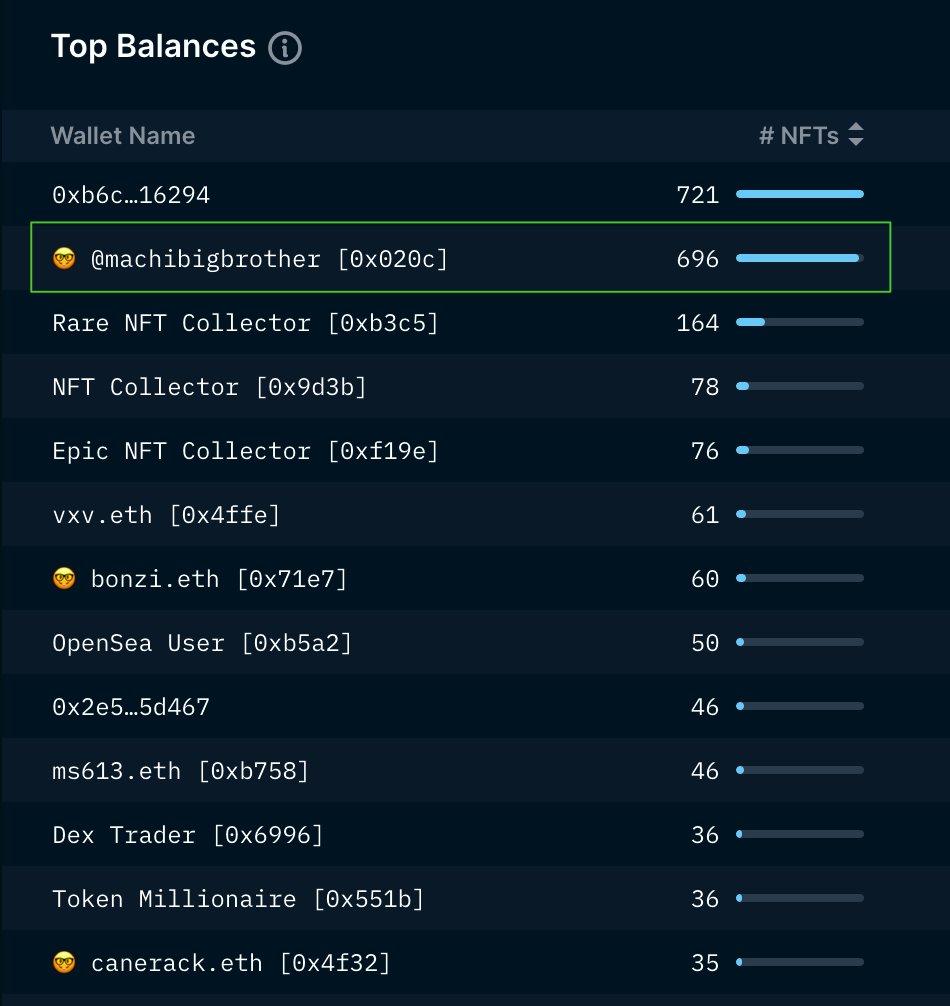Screen dimensions: 950x1006
Task: Click the balance bar for 164 NFTs
Action: (799, 322)
